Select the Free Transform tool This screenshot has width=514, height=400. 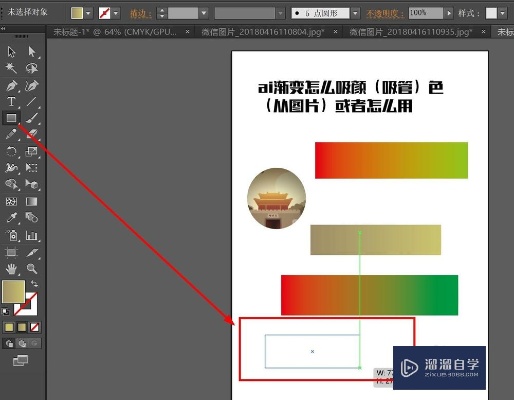(32, 167)
